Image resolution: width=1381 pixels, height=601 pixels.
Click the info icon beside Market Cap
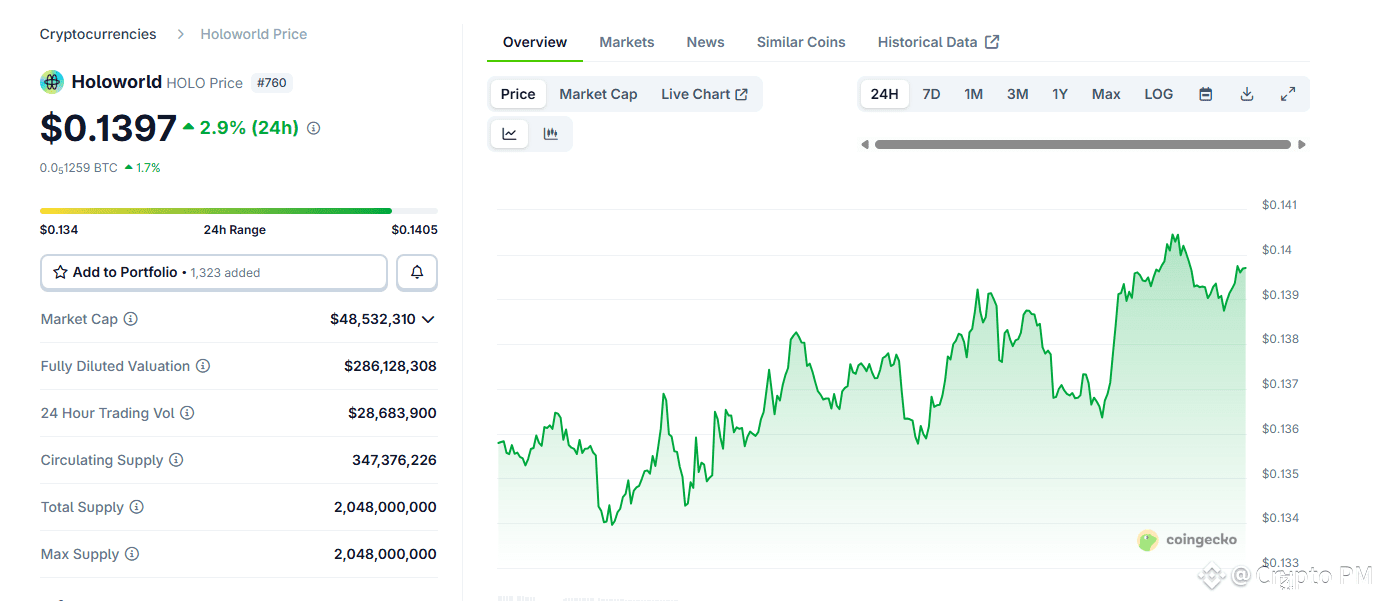pos(131,319)
